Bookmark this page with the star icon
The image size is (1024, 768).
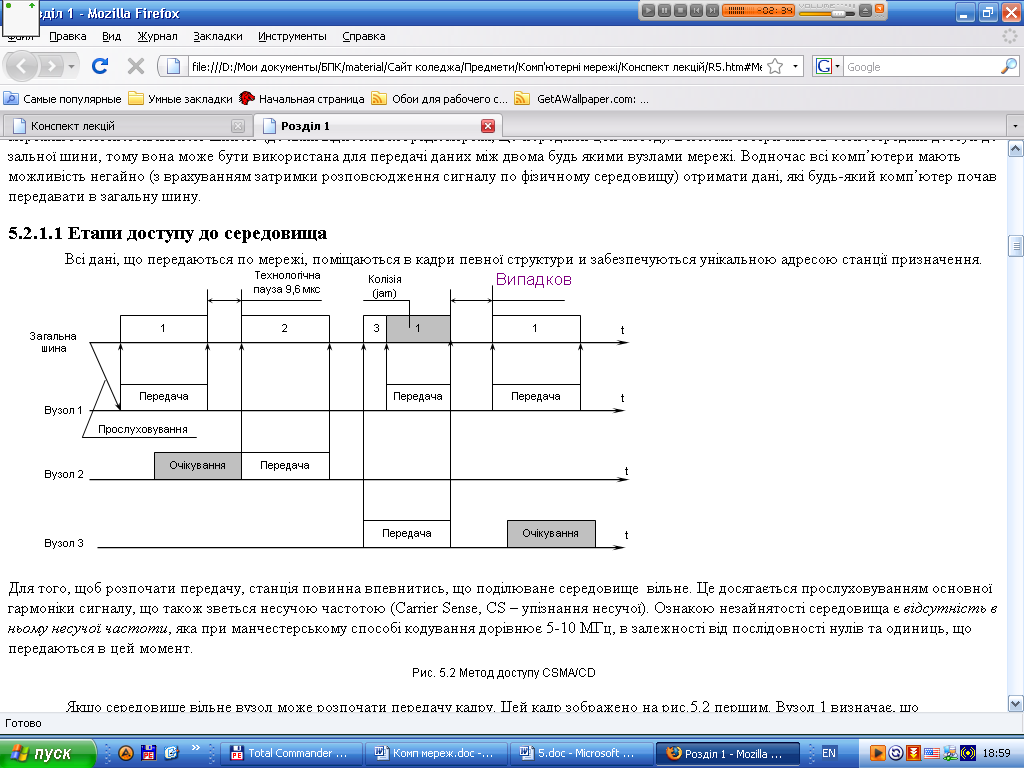click(x=775, y=67)
